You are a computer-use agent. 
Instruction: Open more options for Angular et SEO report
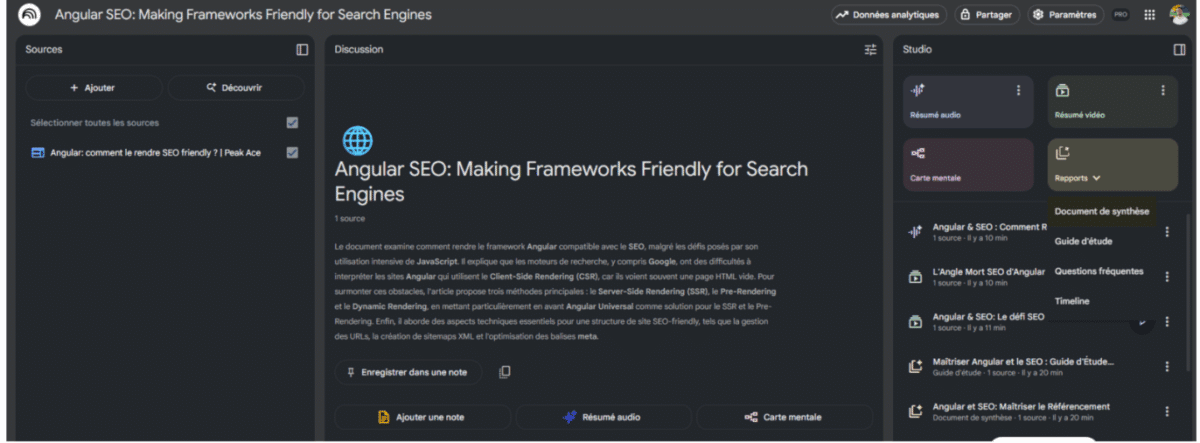coord(1166,411)
